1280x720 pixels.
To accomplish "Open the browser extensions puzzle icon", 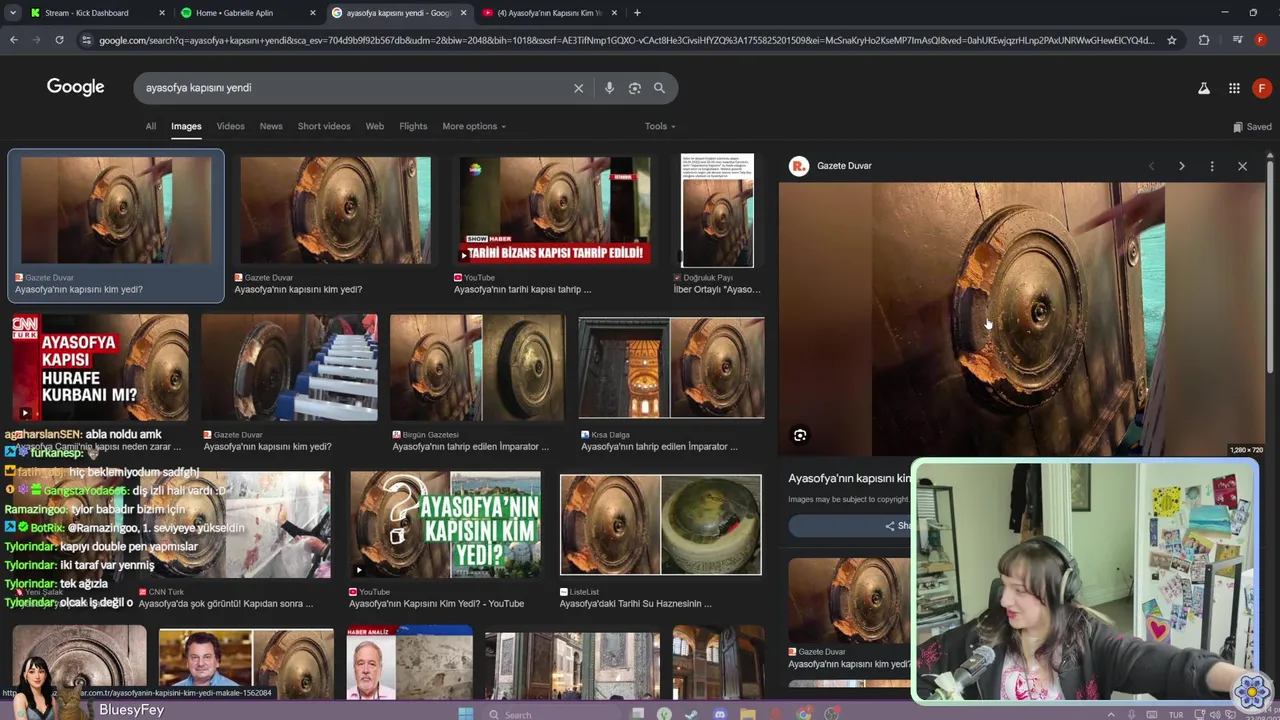I will click(1204, 40).
